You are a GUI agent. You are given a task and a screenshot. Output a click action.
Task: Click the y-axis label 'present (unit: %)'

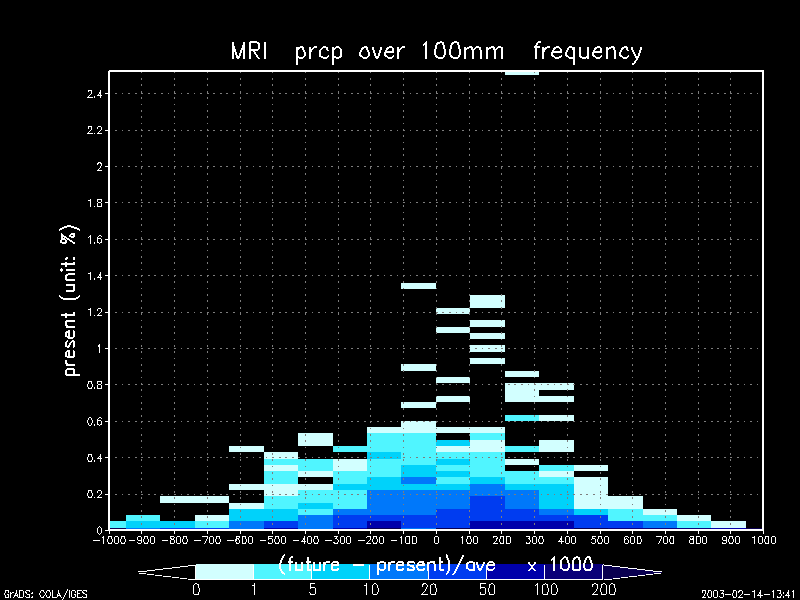(71, 300)
